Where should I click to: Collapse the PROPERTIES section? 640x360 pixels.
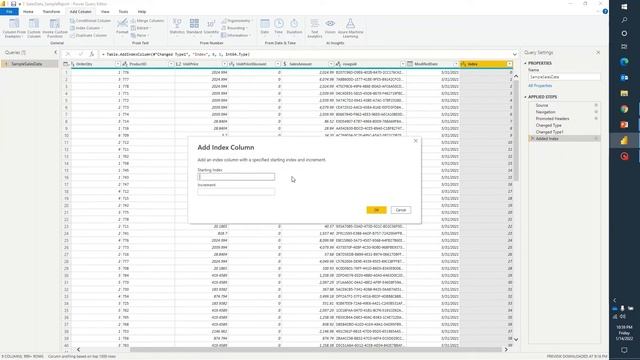526,63
